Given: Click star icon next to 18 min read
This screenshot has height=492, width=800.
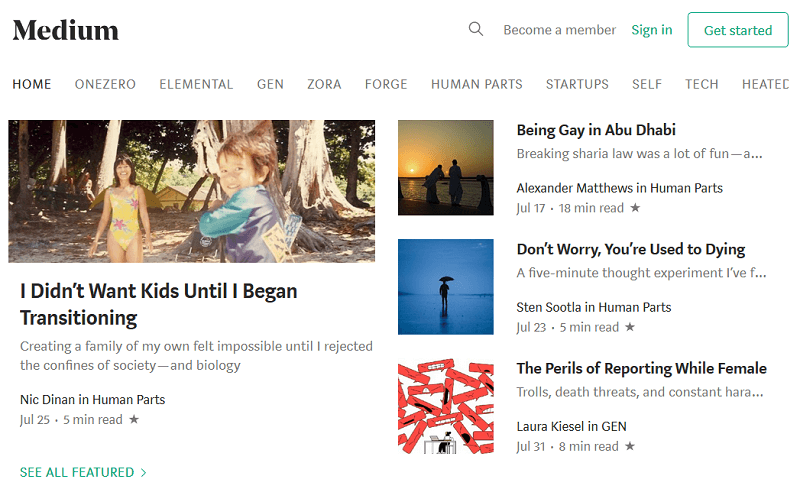Looking at the screenshot, I should coord(635,207).
